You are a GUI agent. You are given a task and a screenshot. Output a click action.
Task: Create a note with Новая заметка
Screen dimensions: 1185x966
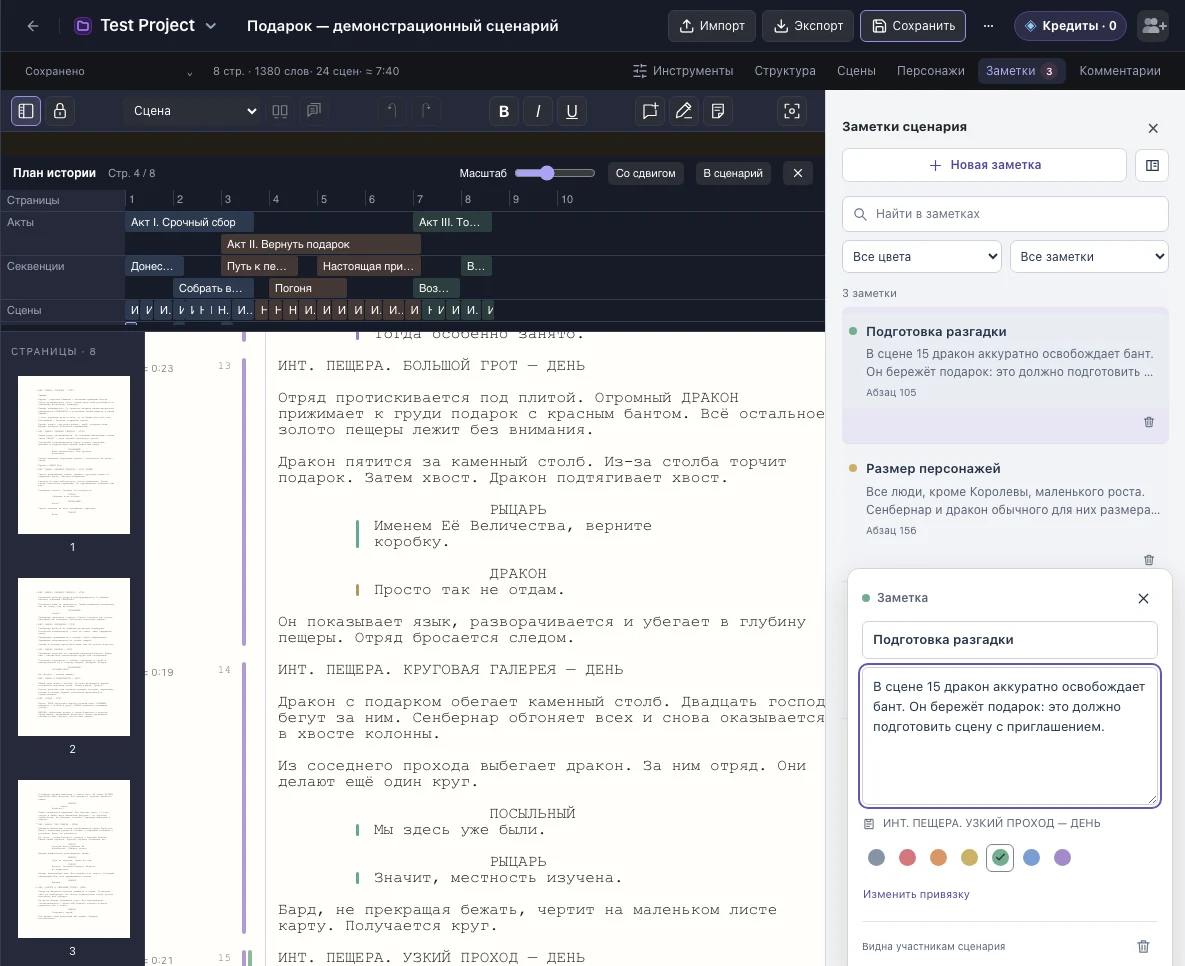[x=985, y=165]
